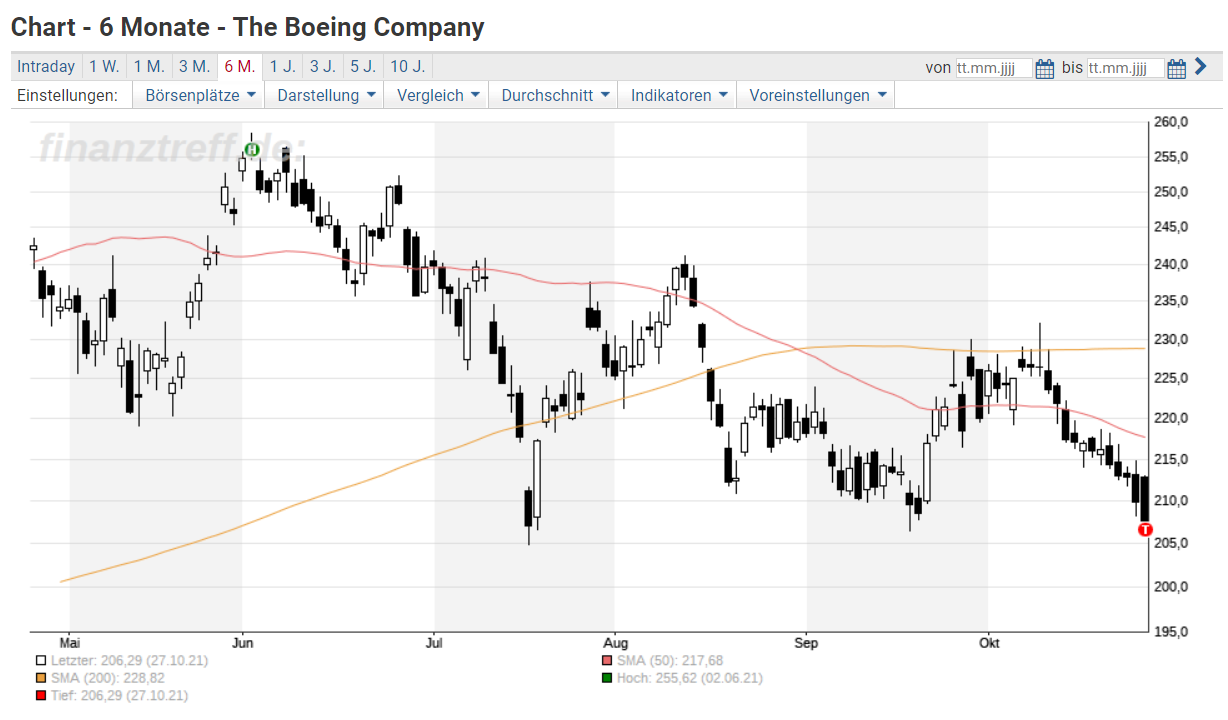The width and height of the screenshot is (1228, 720).
Task: Click legend text 'SMA (200): 228,82'
Action: tap(108, 678)
